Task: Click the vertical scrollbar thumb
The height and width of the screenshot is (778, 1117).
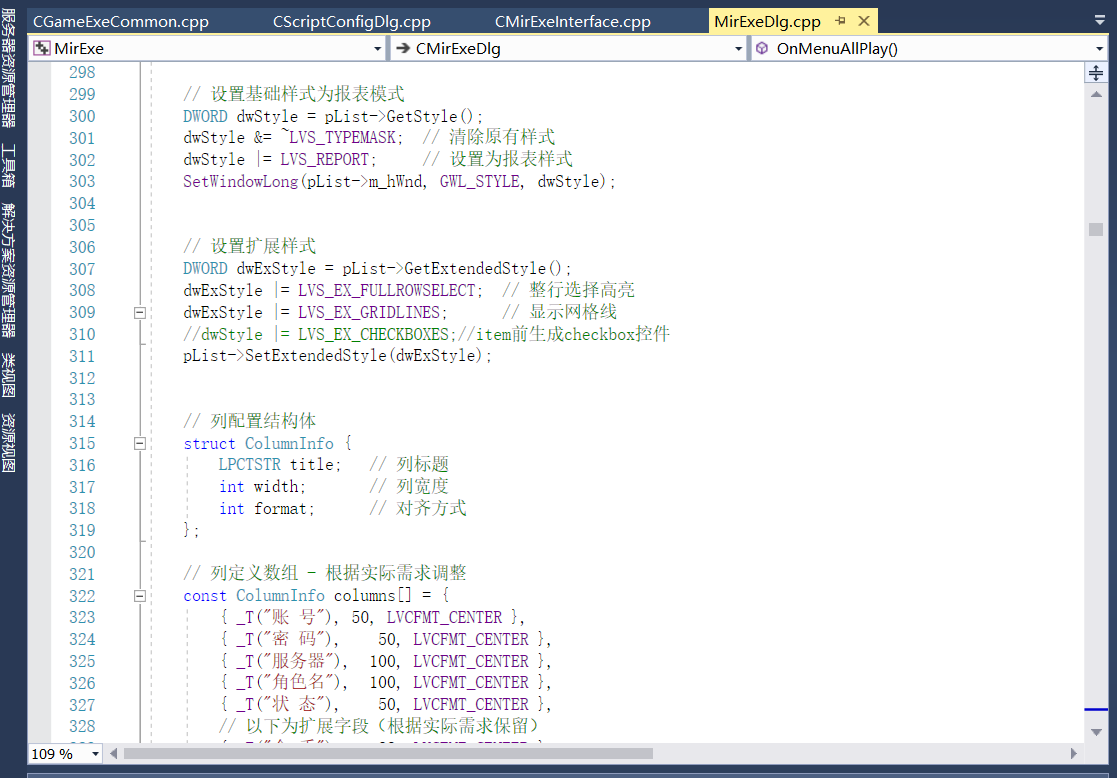Action: [1096, 229]
